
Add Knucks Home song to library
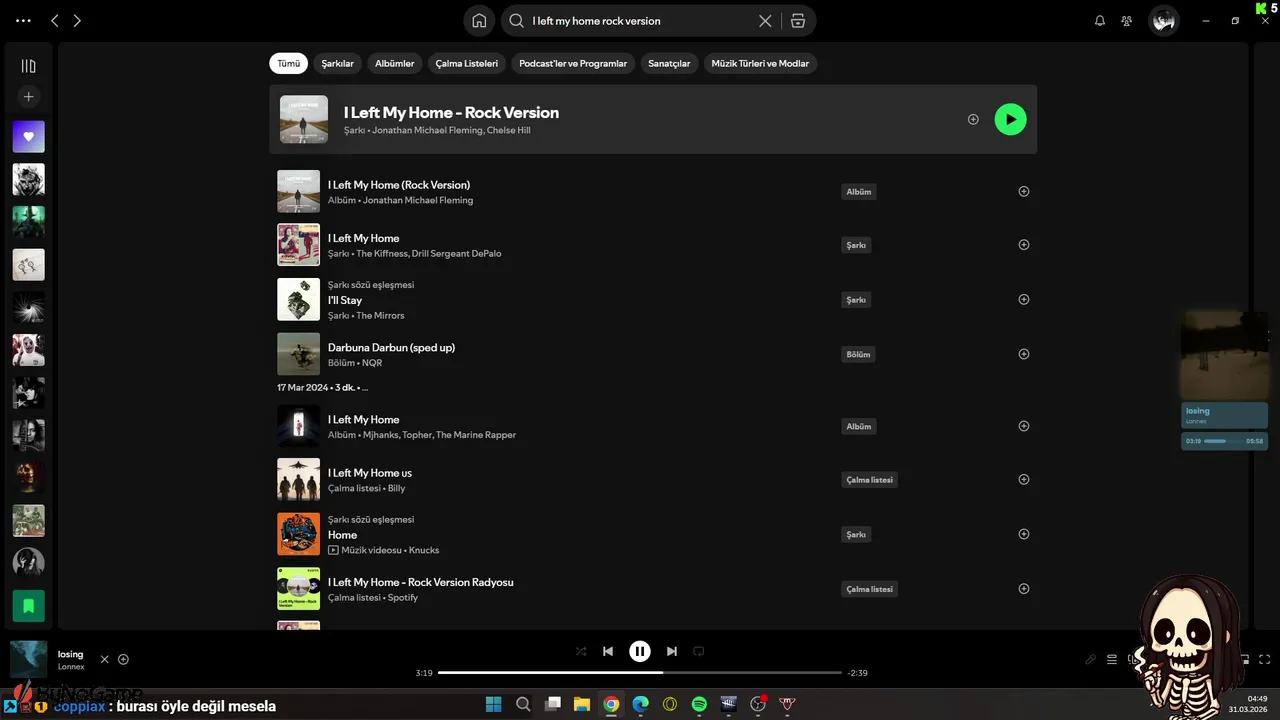tap(1023, 534)
